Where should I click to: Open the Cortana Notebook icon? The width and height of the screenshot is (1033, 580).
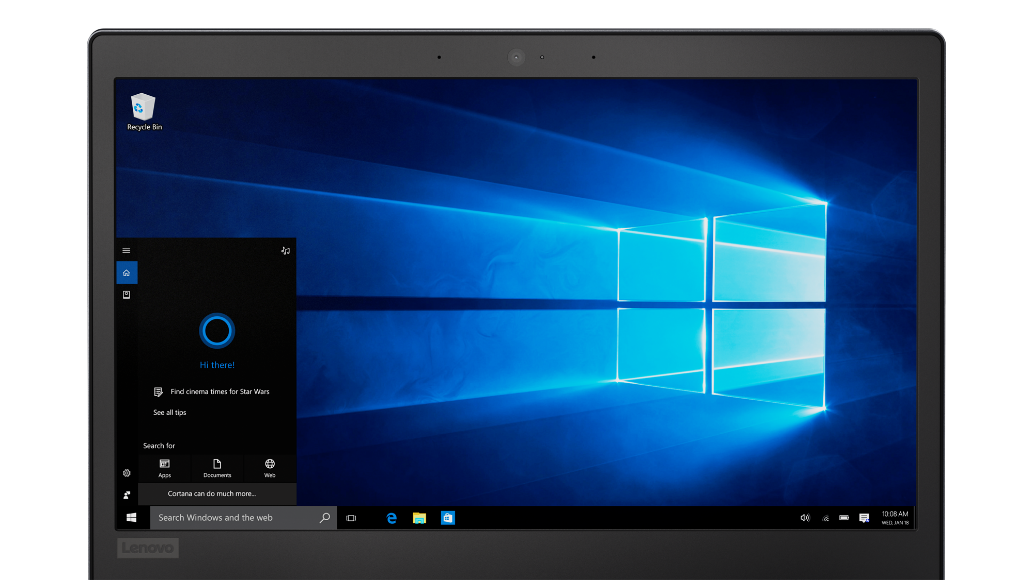pyautogui.click(x=126, y=295)
